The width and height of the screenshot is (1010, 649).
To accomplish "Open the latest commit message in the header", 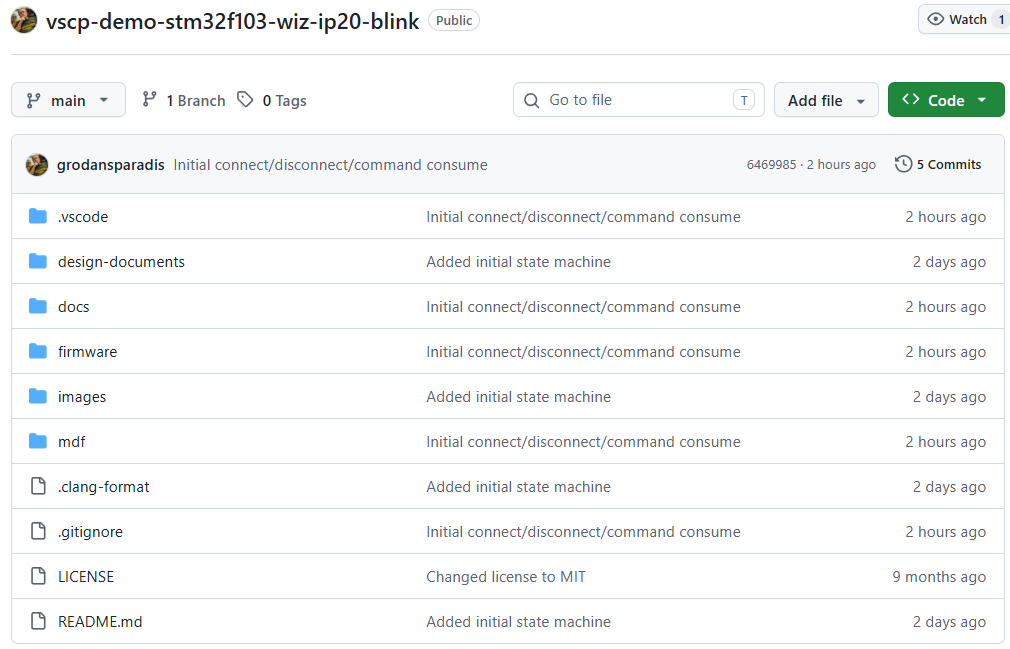I will coord(330,165).
